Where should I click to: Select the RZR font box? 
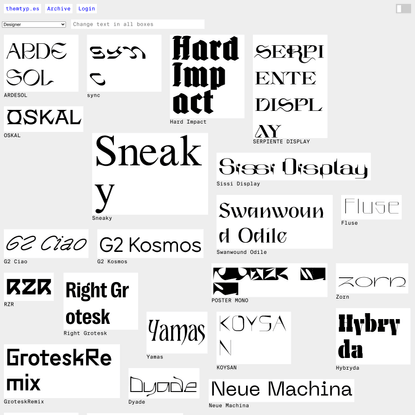[x=29, y=287]
